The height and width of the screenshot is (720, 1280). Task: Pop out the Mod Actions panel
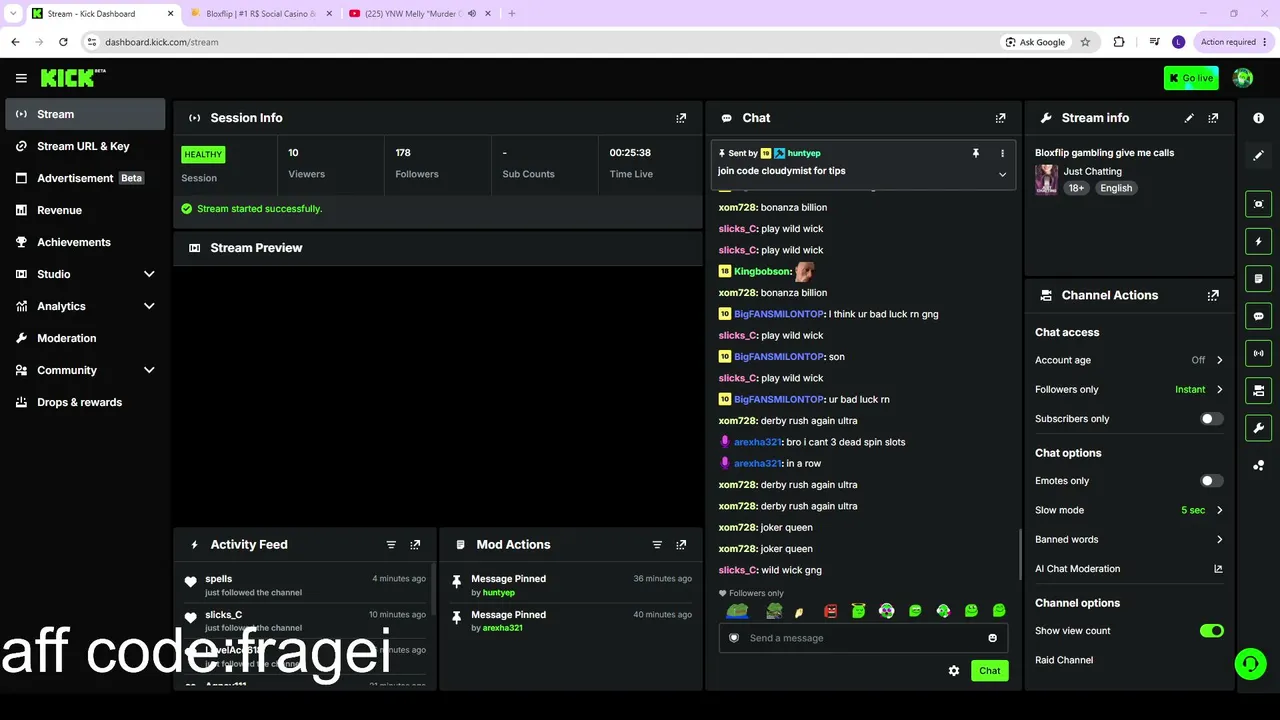tap(681, 545)
